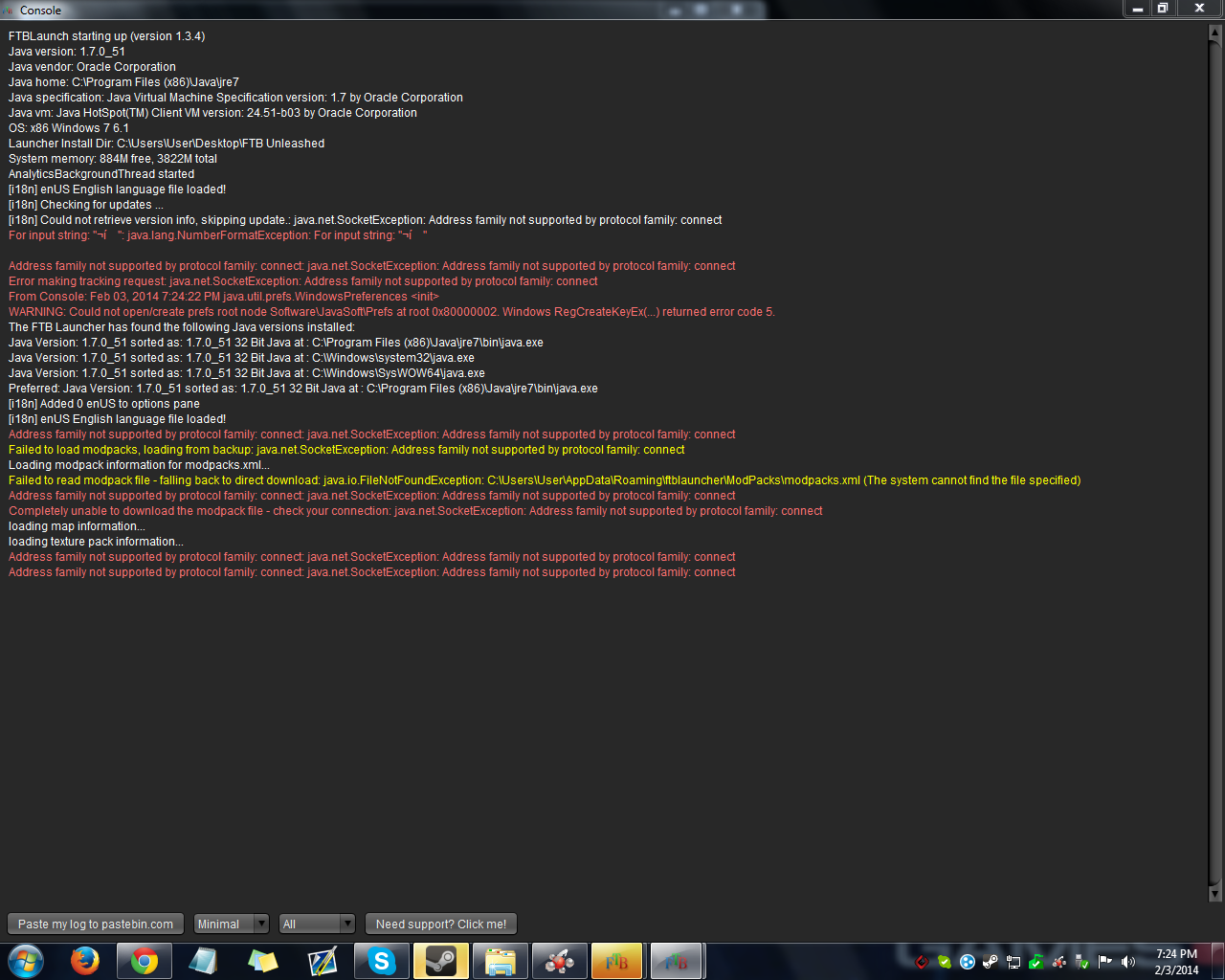Minimize the Console window
The width and height of the screenshot is (1225, 980).
[1138, 8]
